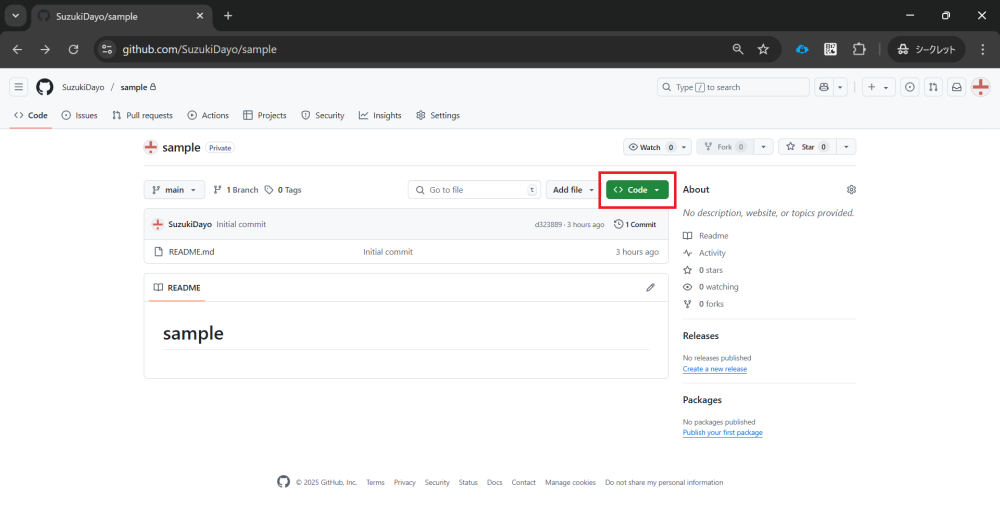Open the create new plus menu
Viewport: 1000px width, 525px height.
click(x=878, y=87)
